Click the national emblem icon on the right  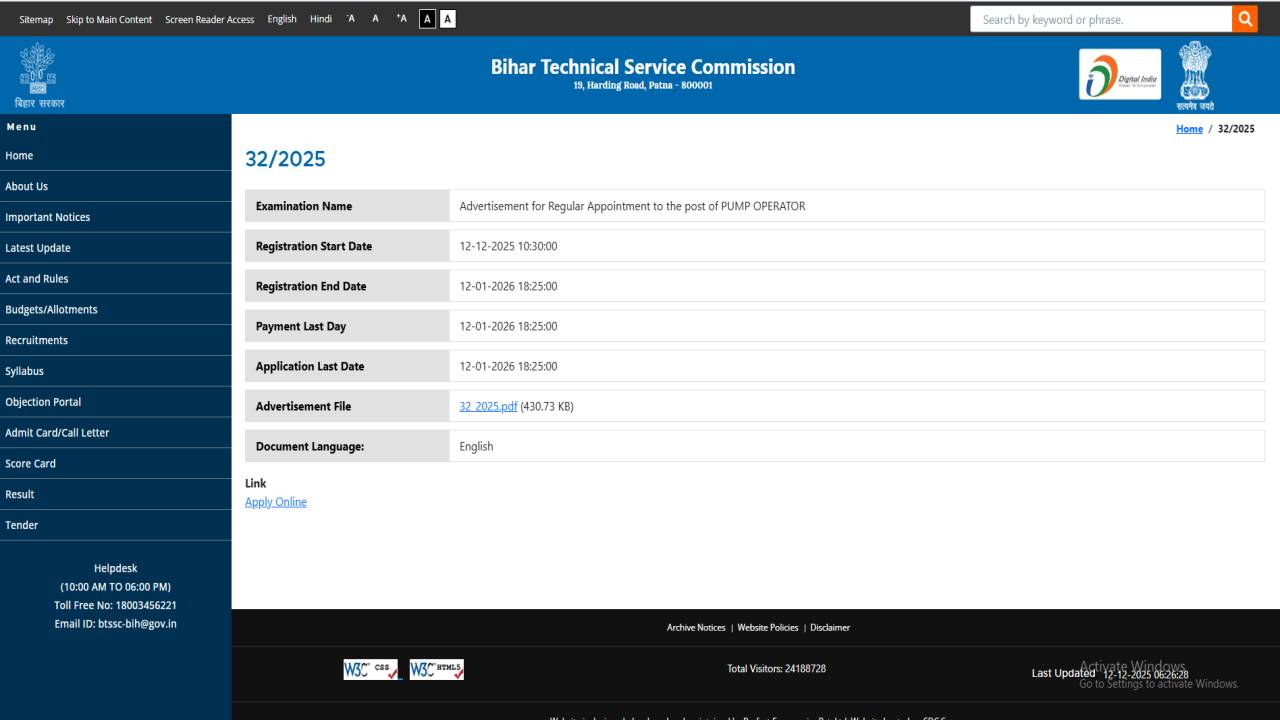coord(1194,72)
